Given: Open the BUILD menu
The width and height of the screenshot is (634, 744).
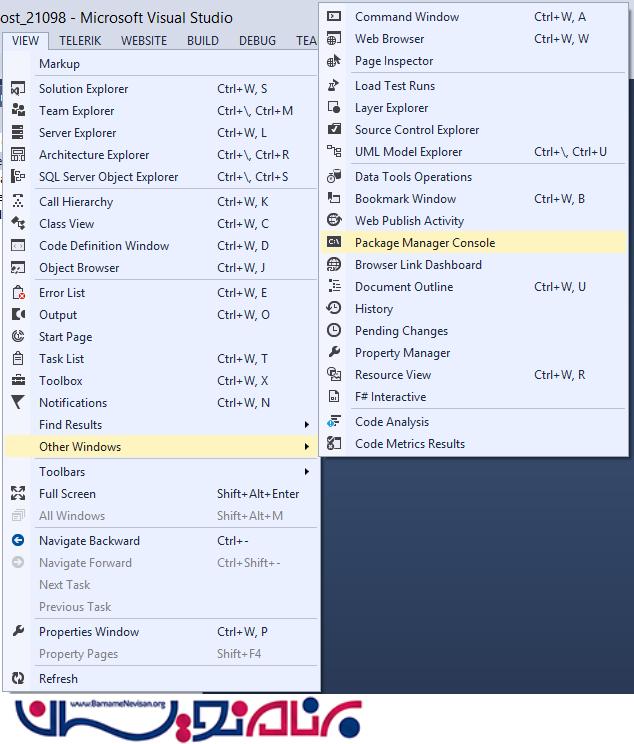Looking at the screenshot, I should pos(203,41).
